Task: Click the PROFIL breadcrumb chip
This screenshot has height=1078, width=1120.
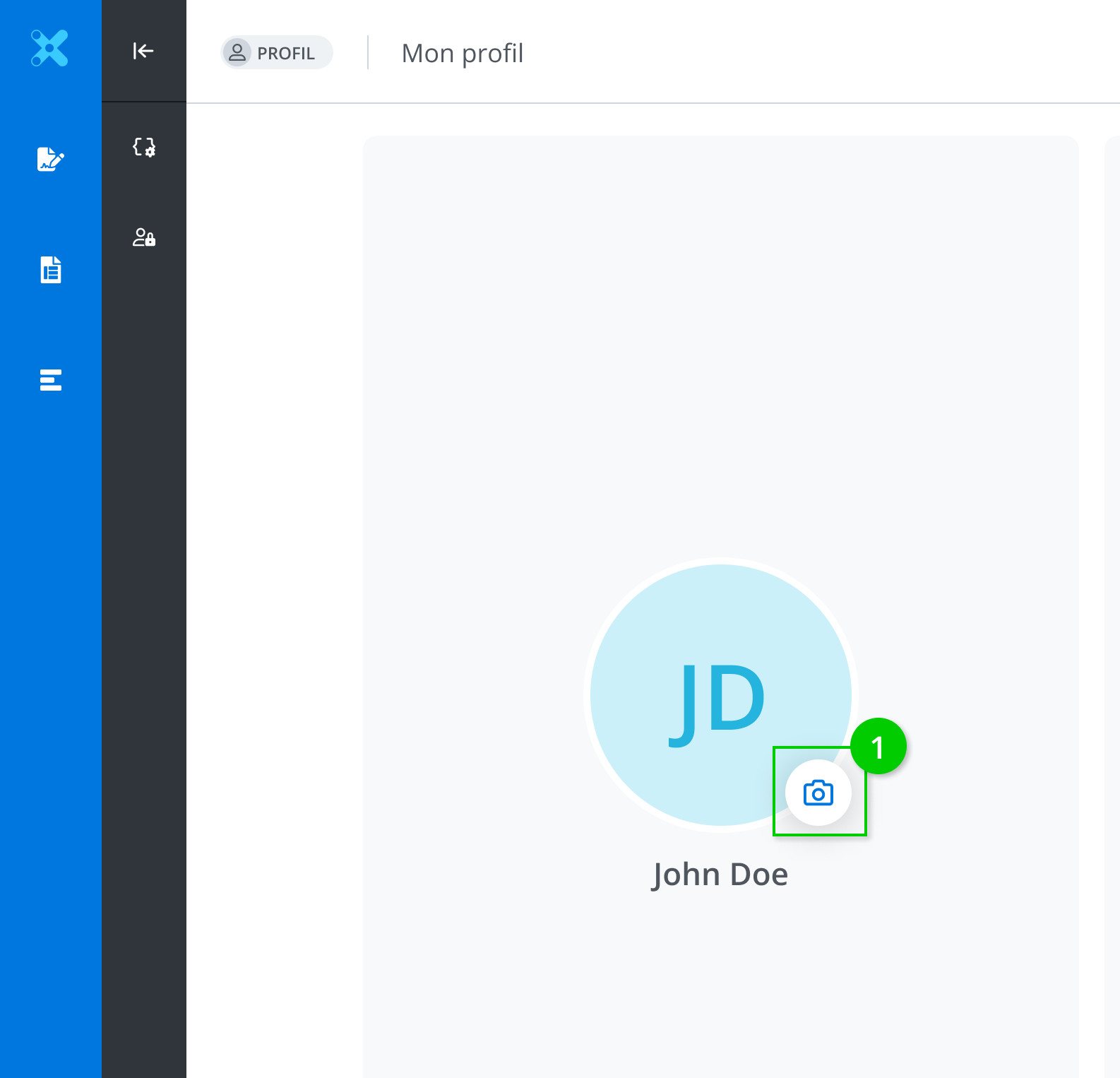Action: (277, 53)
